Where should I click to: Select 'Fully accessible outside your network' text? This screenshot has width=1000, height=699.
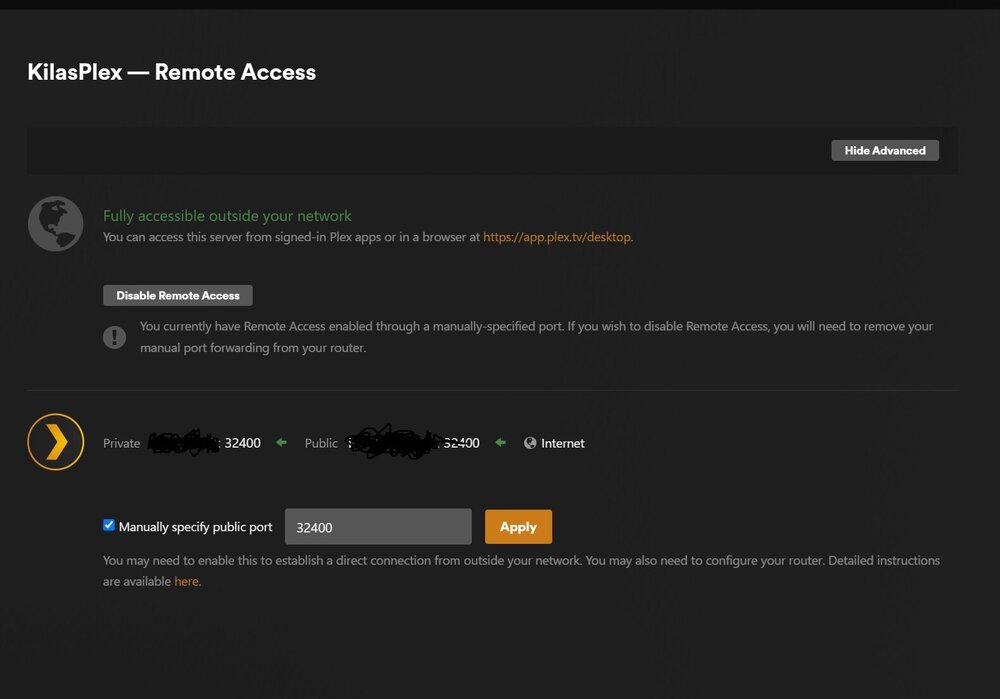tap(227, 216)
